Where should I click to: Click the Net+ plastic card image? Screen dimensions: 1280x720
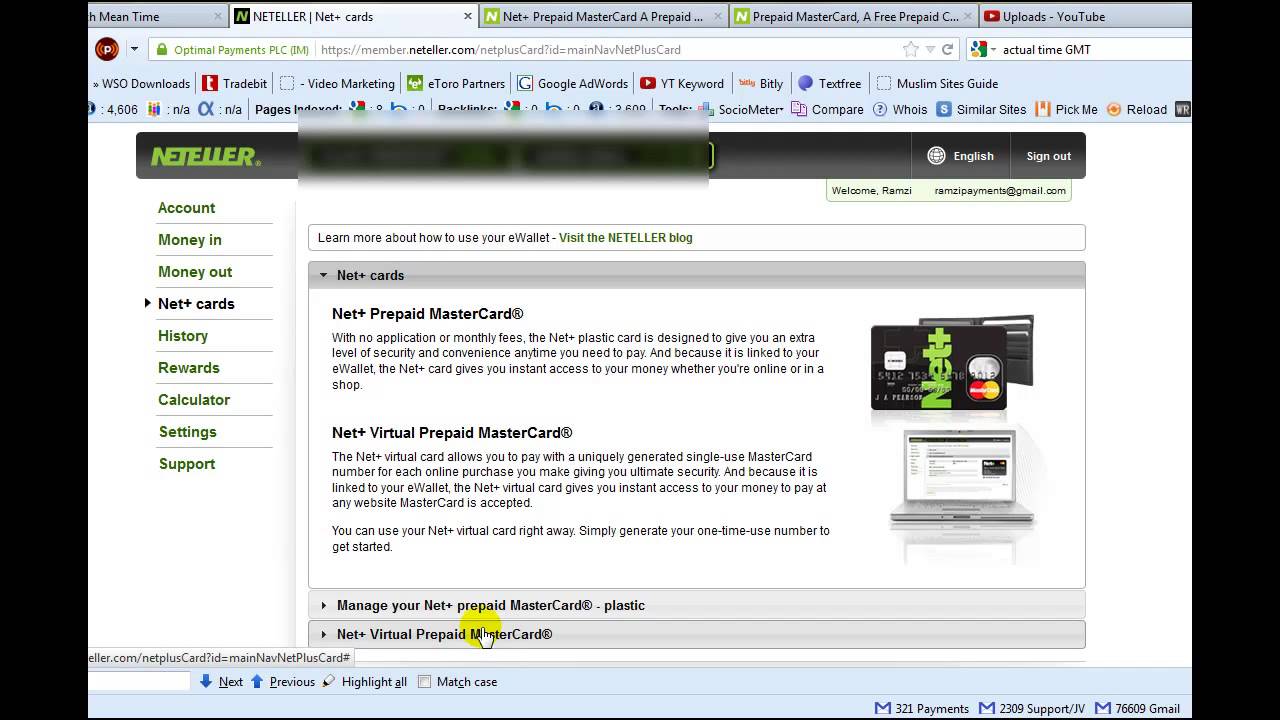tap(952, 362)
